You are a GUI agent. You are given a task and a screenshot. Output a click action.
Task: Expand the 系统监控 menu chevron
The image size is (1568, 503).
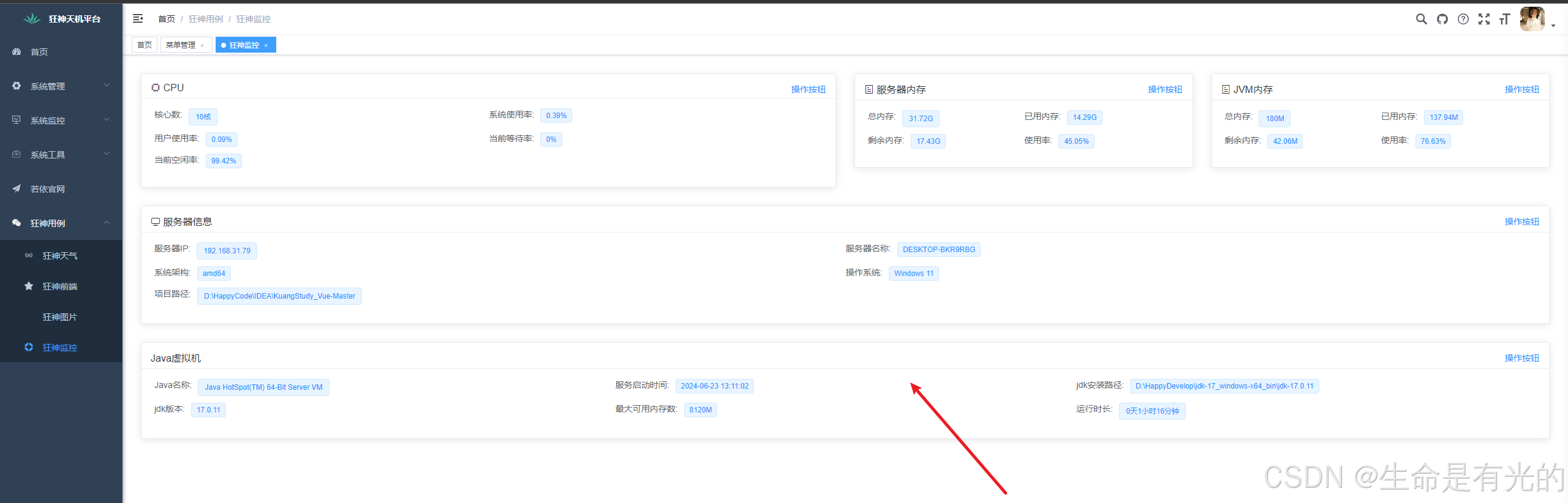(x=107, y=120)
